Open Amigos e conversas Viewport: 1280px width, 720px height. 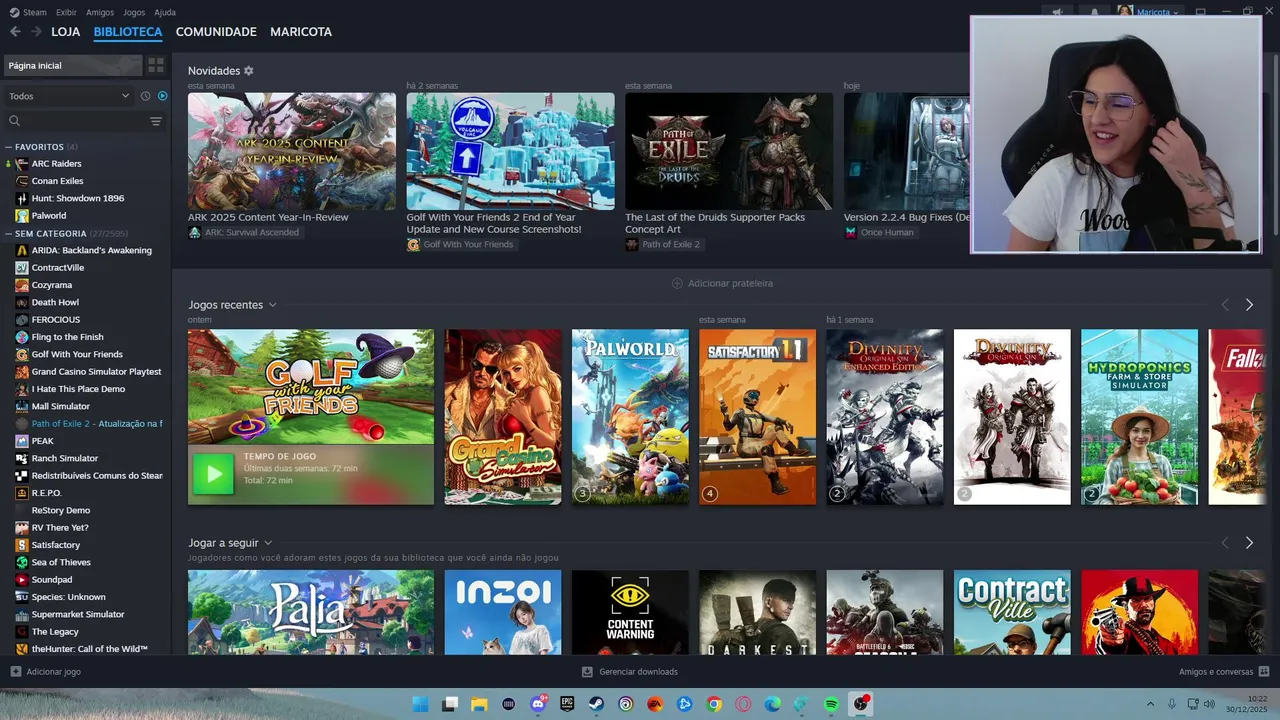tap(1224, 672)
